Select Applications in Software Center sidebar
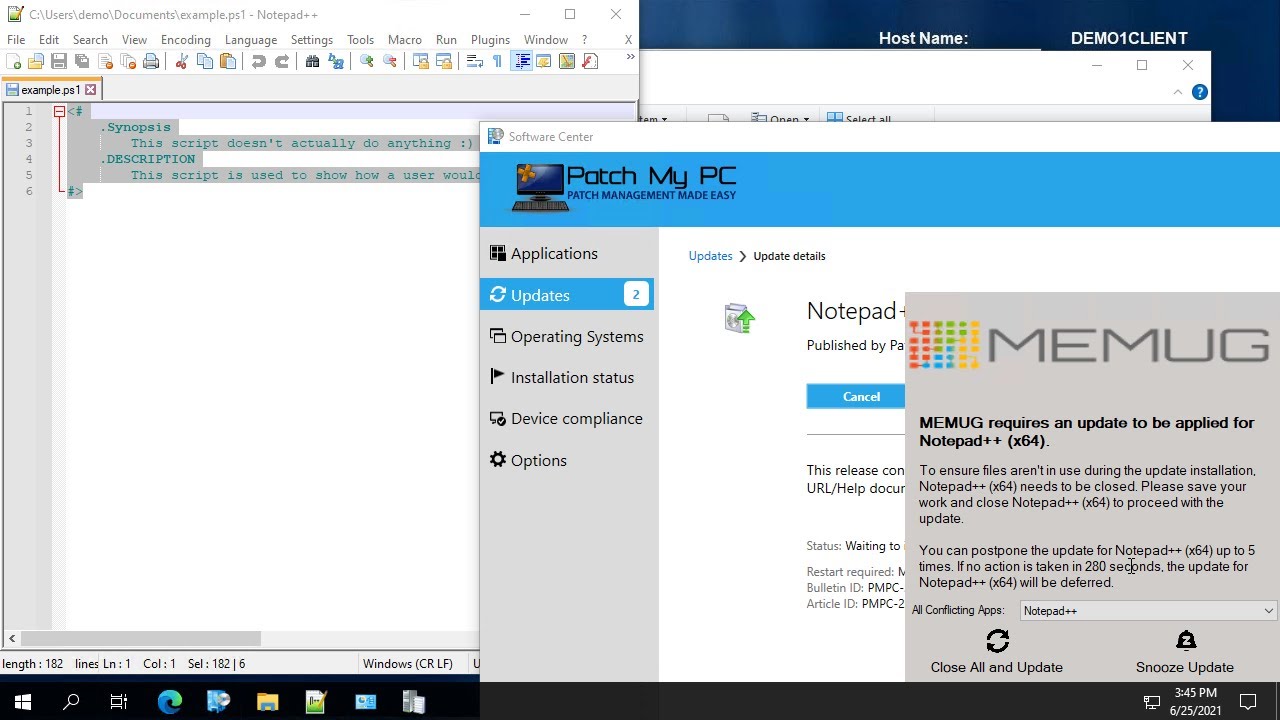Image resolution: width=1280 pixels, height=720 pixels. point(566,254)
